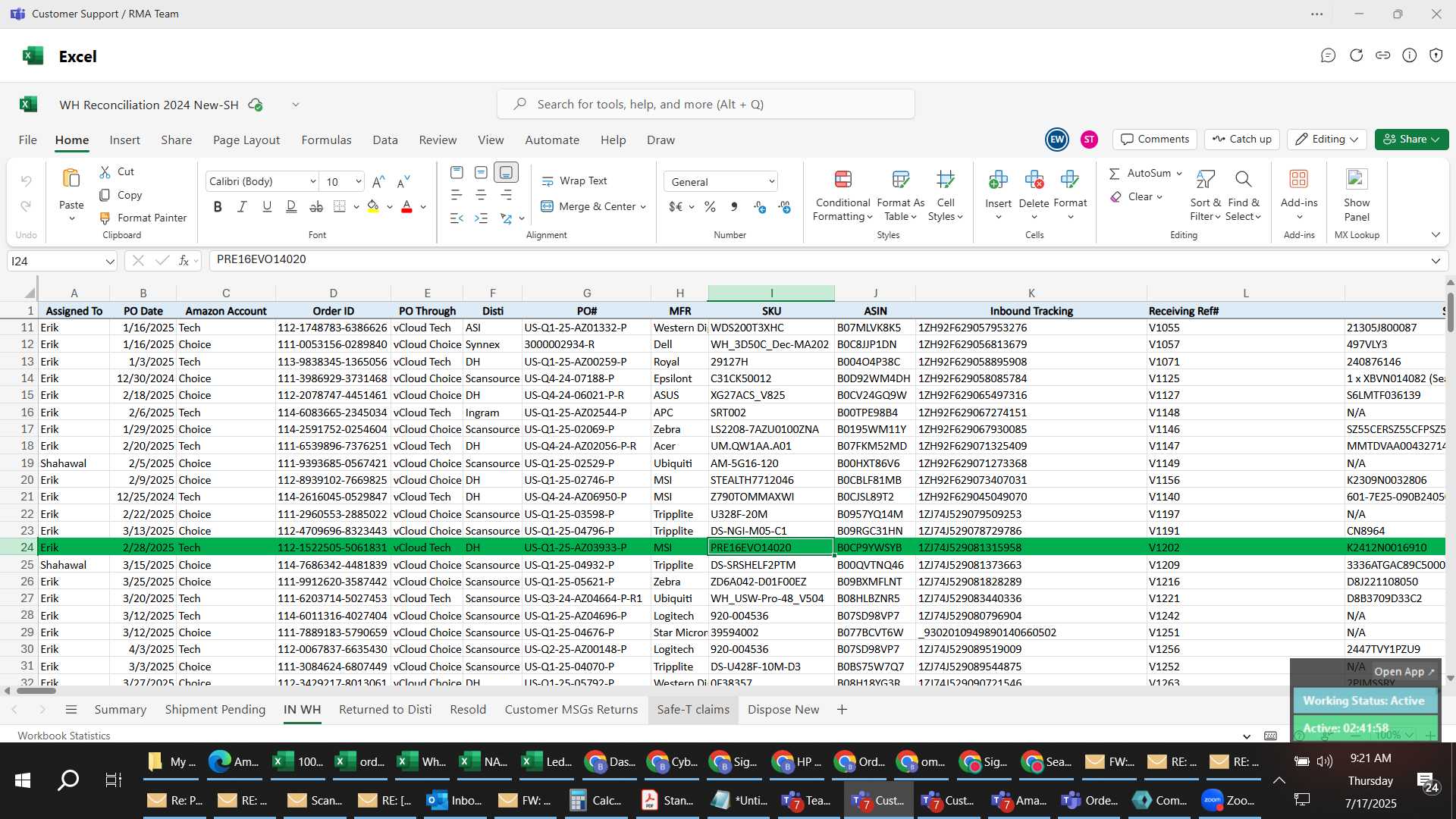Viewport: 1456px width, 819px height.
Task: Click the Copy icon
Action: (105, 195)
